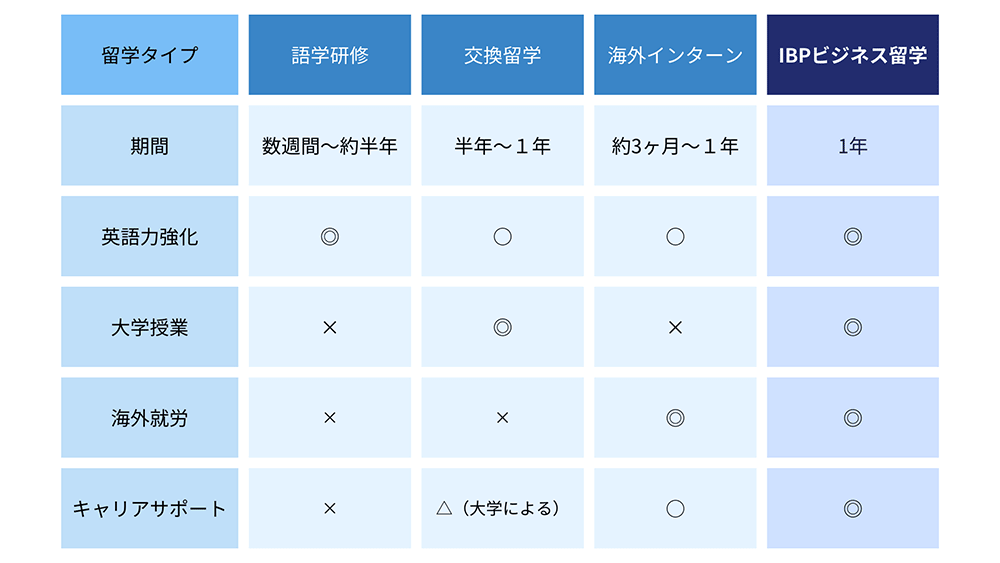Click the × mark for 語学研修 キャリアサポート

click(x=330, y=508)
